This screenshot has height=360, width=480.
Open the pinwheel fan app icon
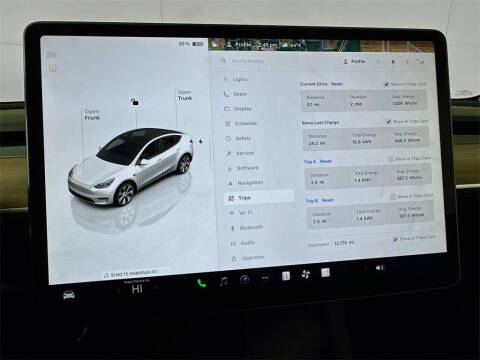coord(305,274)
